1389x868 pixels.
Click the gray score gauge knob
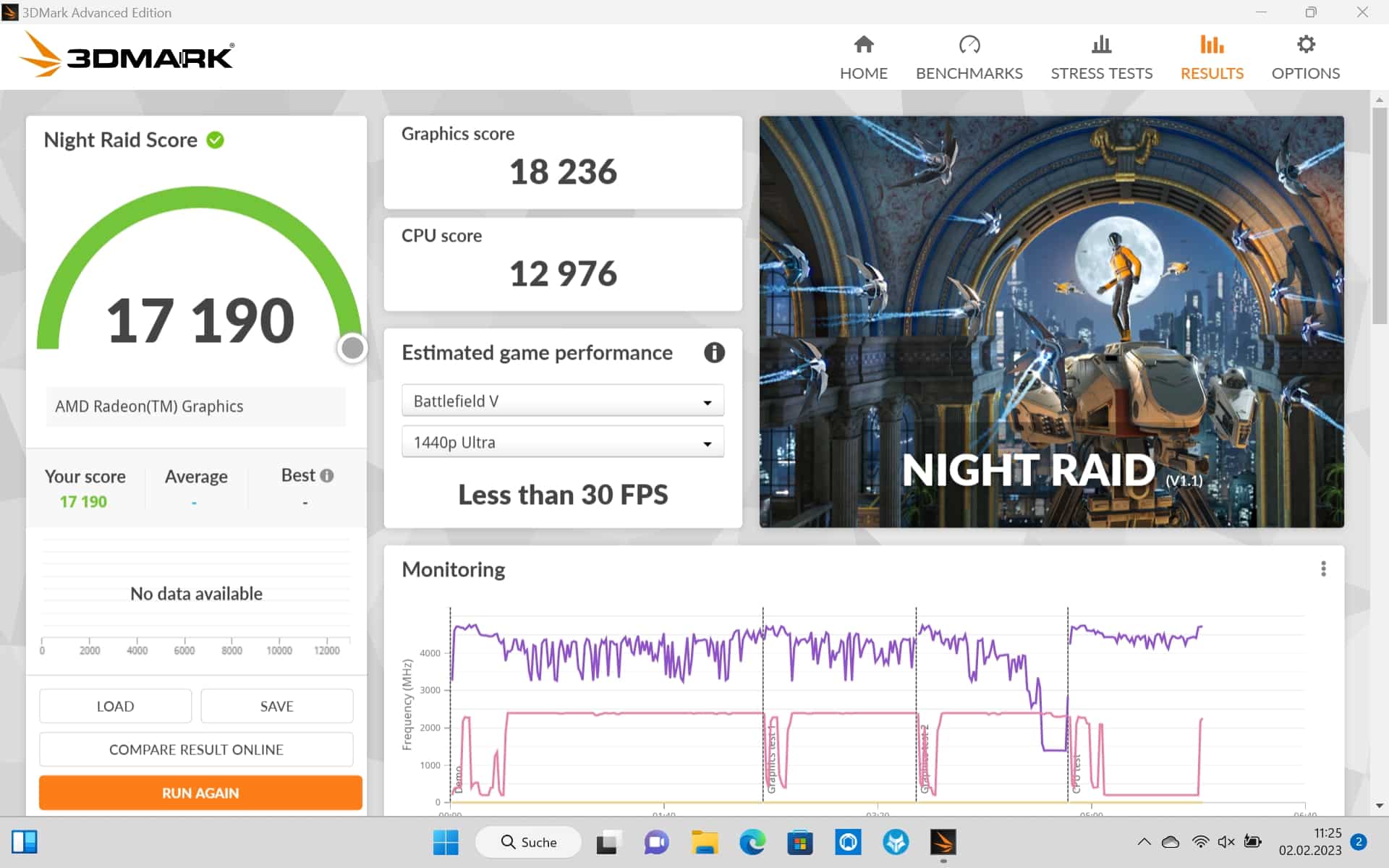pyautogui.click(x=352, y=348)
